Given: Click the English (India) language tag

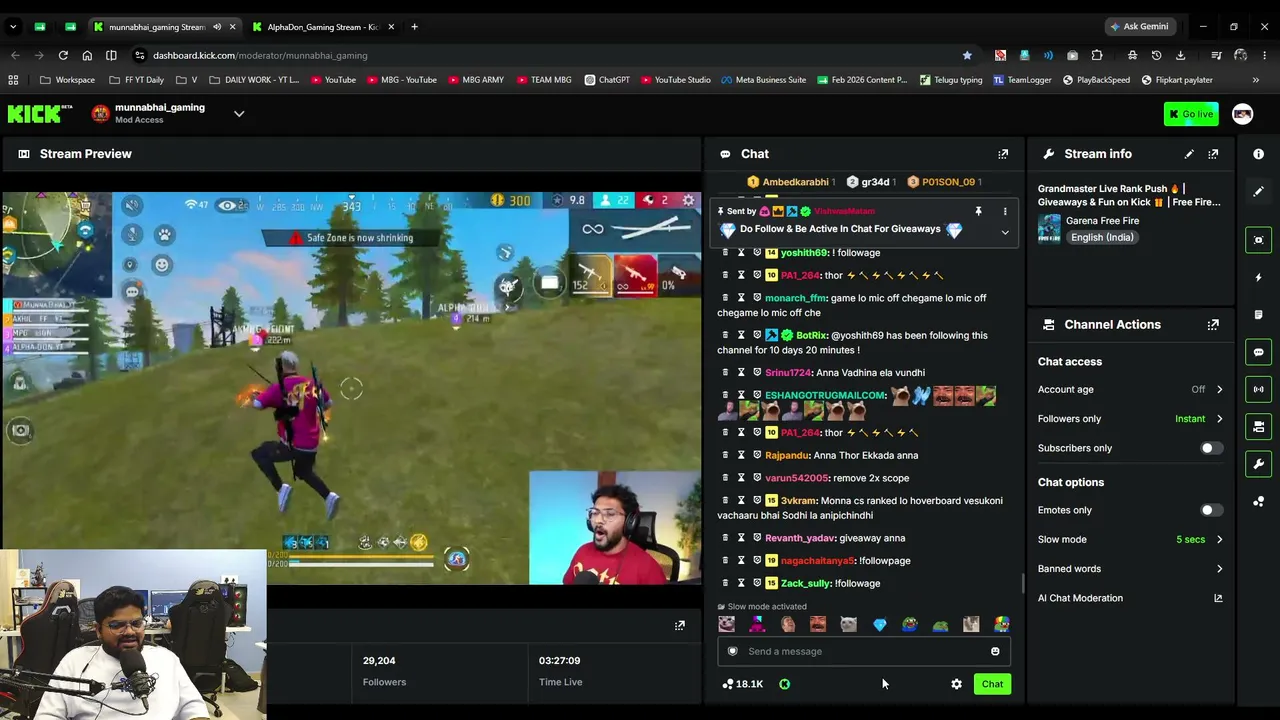Looking at the screenshot, I should (x=1102, y=238).
